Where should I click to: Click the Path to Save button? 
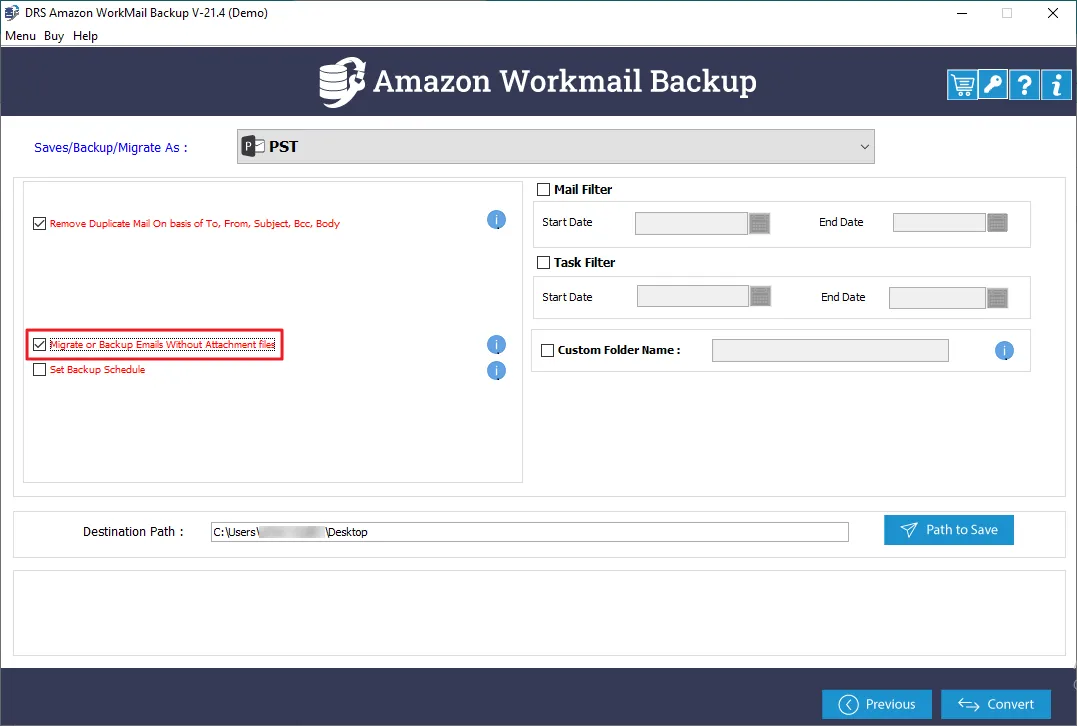tap(949, 530)
